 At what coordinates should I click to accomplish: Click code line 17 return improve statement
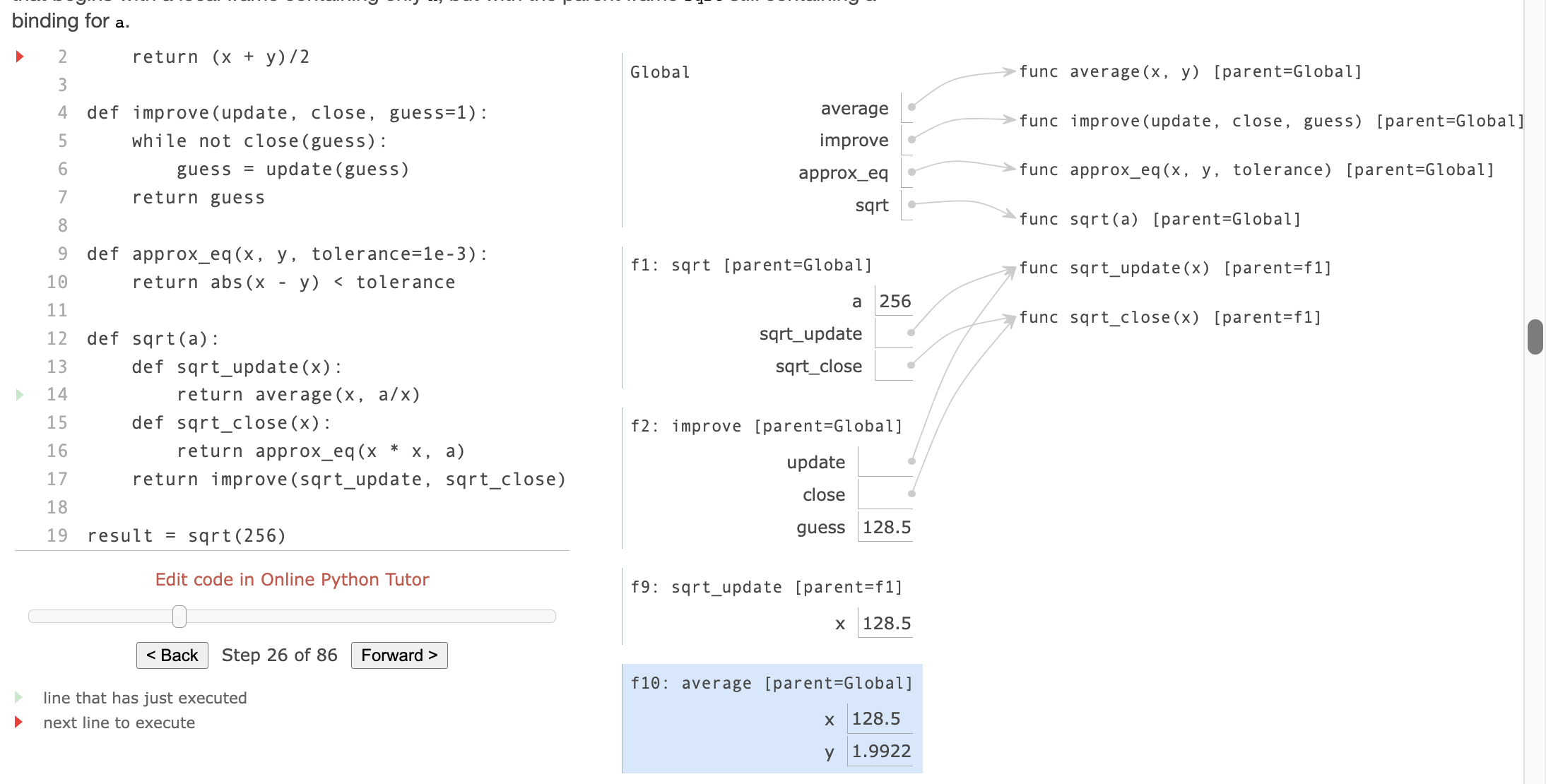click(x=348, y=480)
